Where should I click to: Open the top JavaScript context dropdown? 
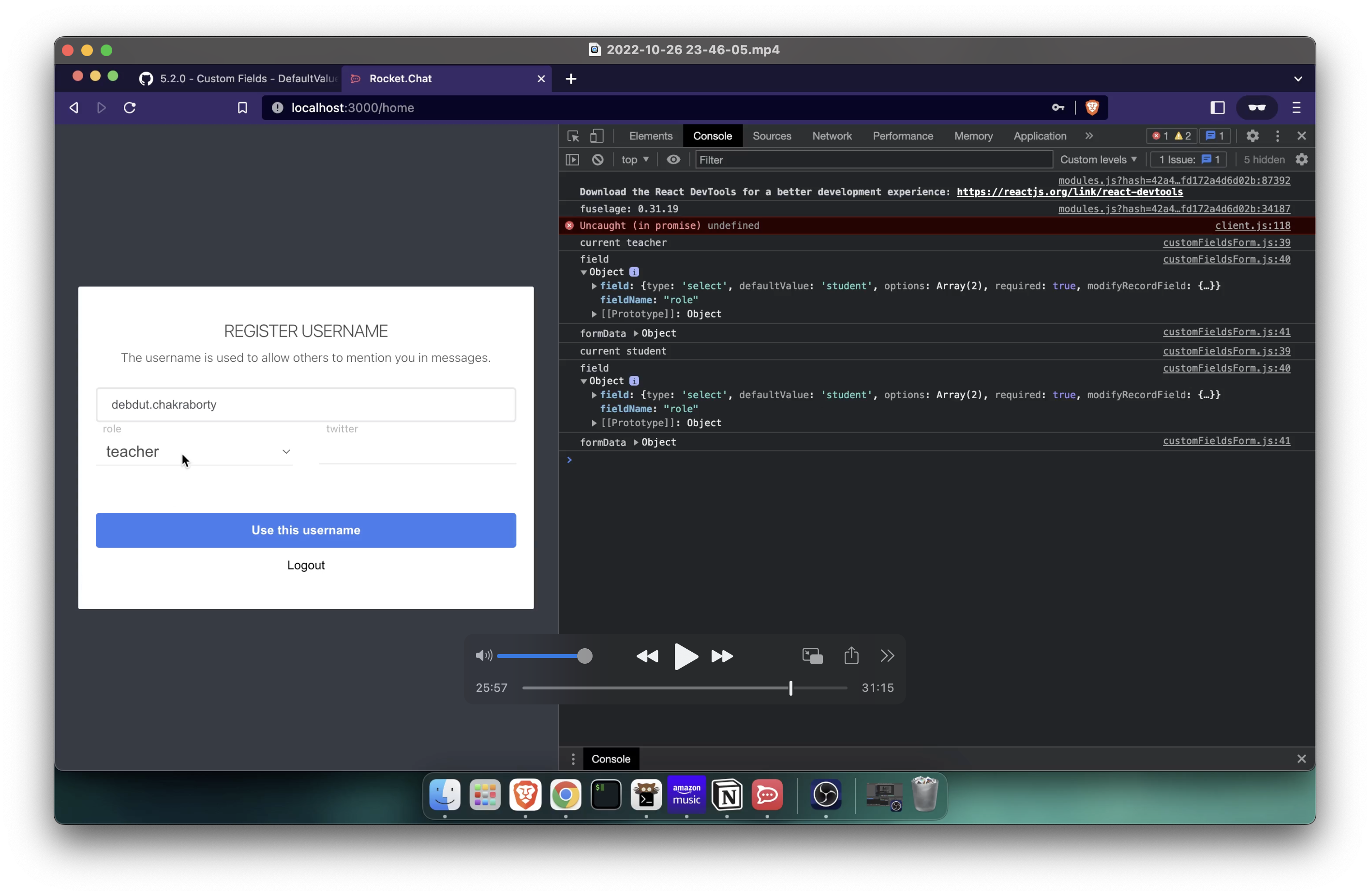[x=635, y=160]
